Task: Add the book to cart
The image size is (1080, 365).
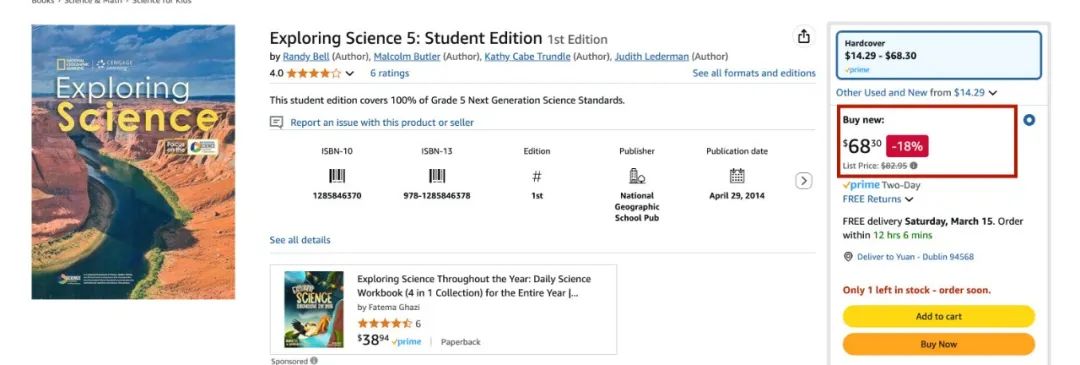Action: click(939, 316)
